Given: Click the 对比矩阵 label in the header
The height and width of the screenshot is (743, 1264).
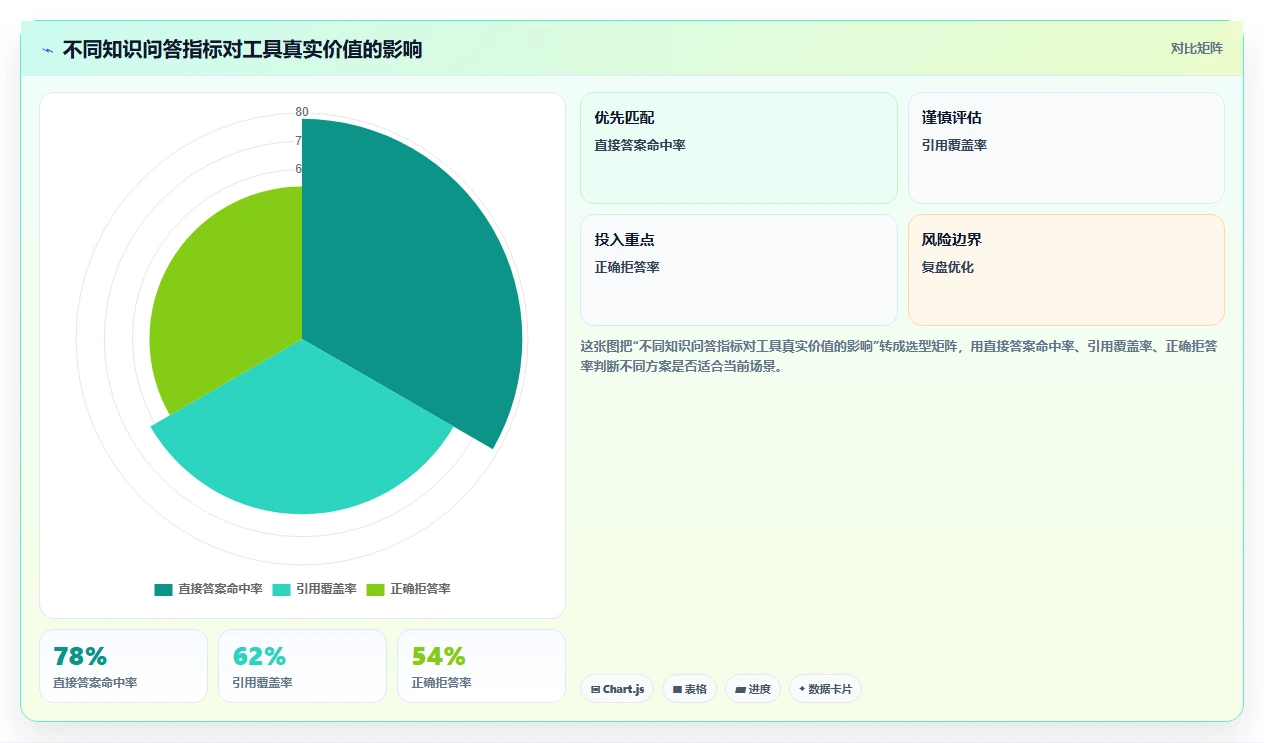Looking at the screenshot, I should 1196,48.
